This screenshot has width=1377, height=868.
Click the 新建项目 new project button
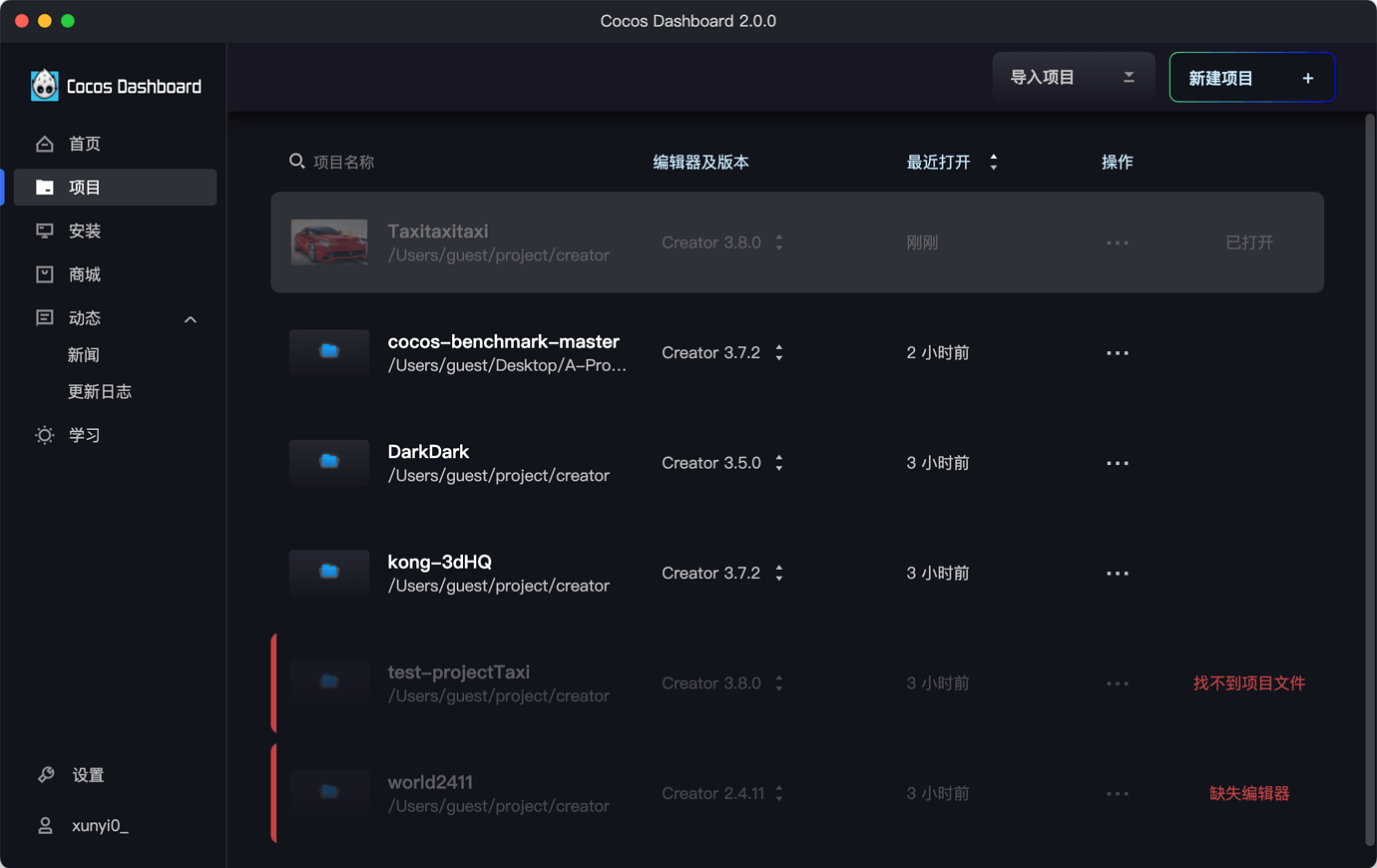pyautogui.click(x=1251, y=76)
